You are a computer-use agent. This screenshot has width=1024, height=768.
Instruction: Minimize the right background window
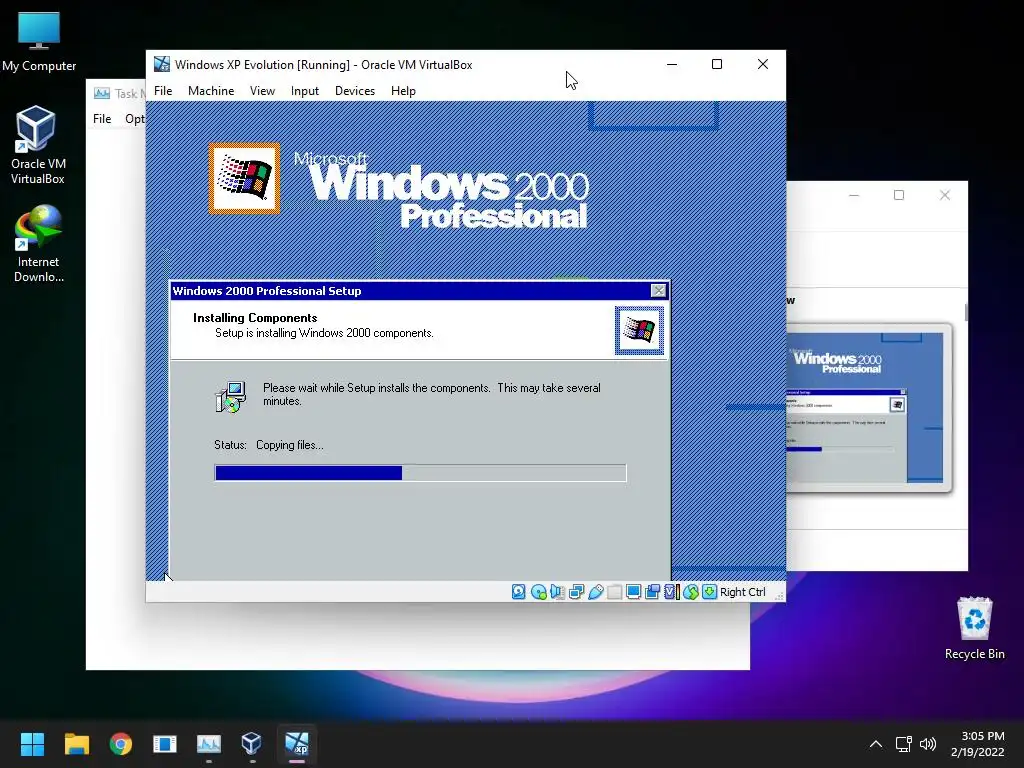tap(854, 195)
